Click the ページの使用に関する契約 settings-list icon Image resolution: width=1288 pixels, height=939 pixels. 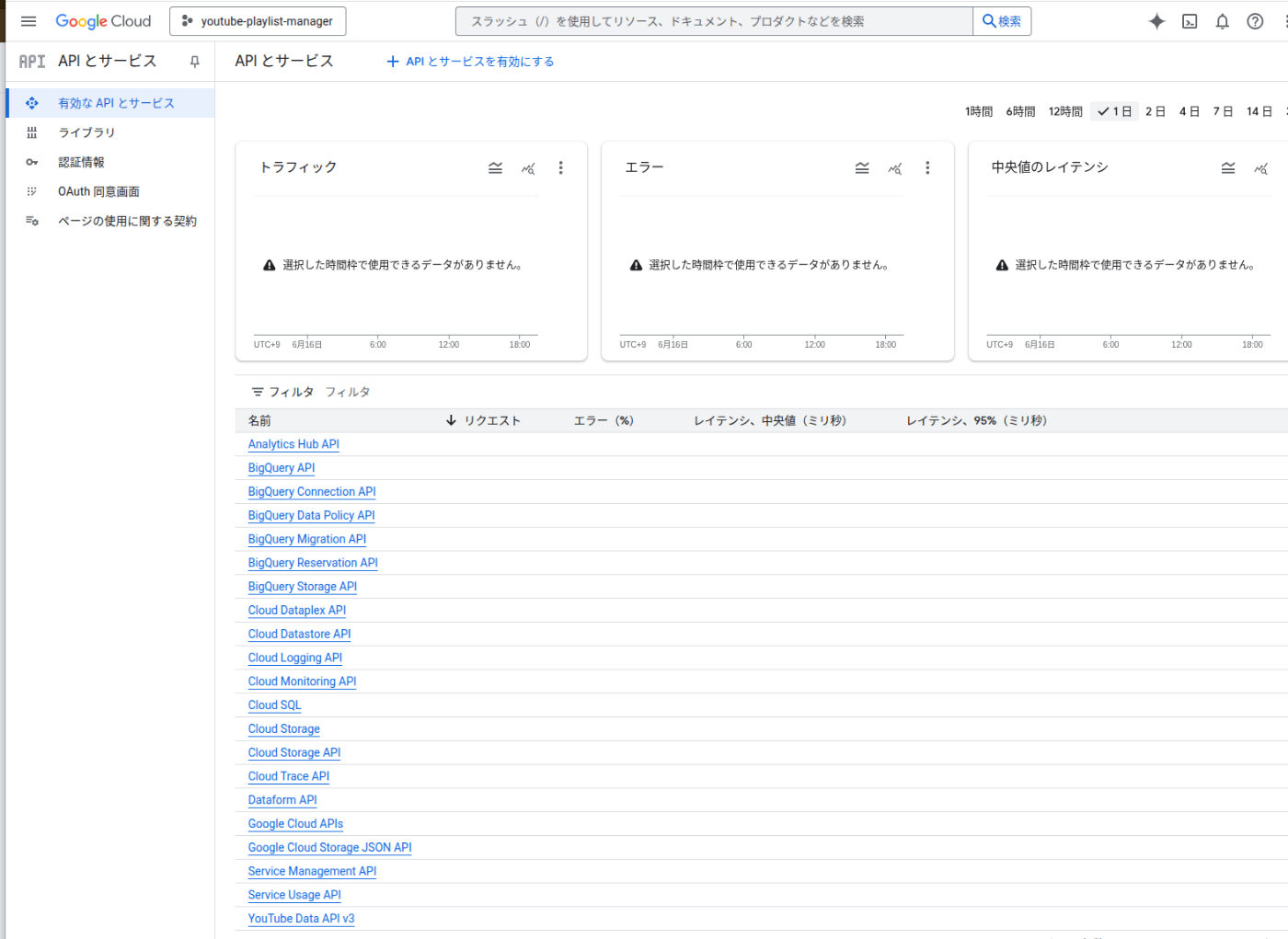click(x=32, y=221)
